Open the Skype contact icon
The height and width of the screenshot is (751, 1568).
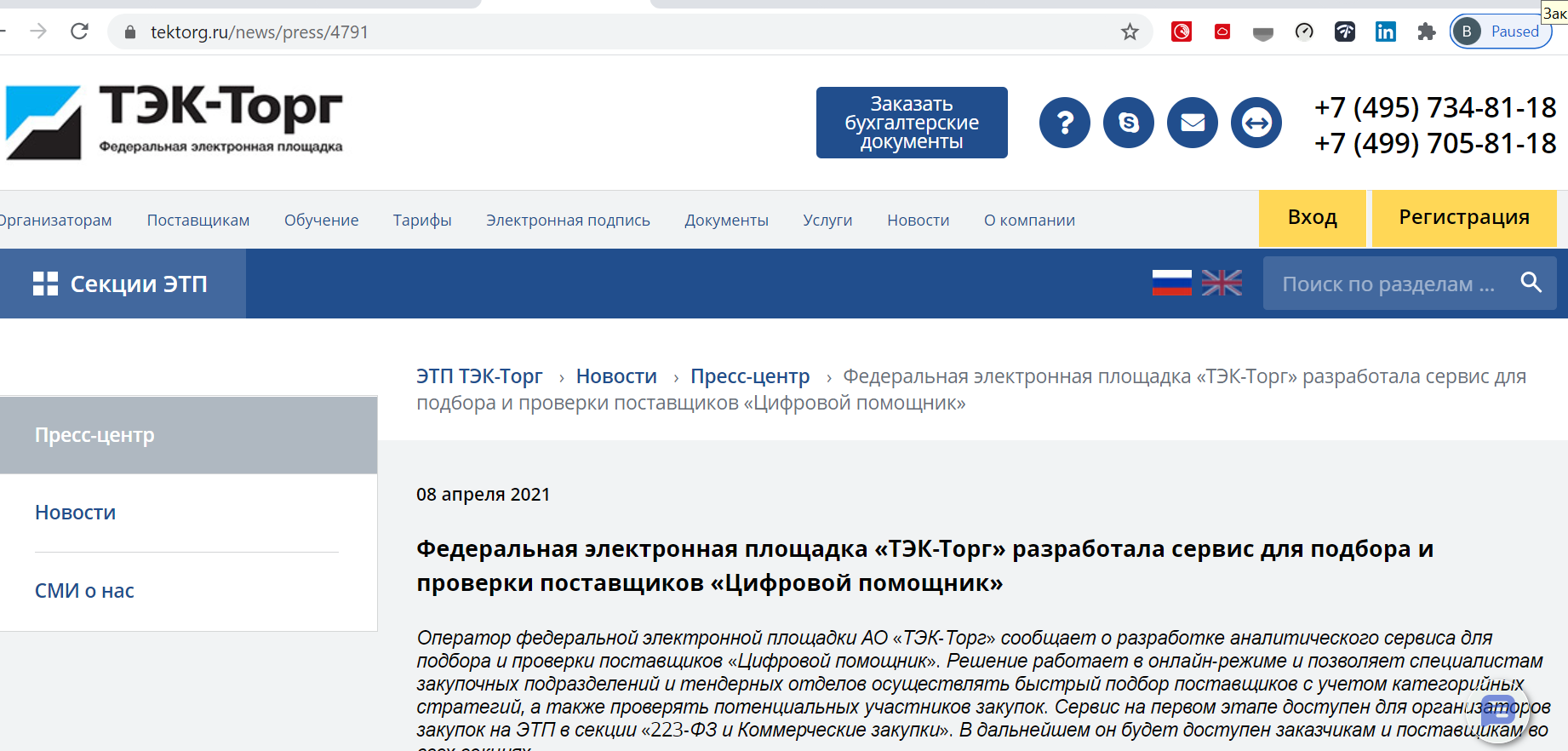coord(1128,123)
